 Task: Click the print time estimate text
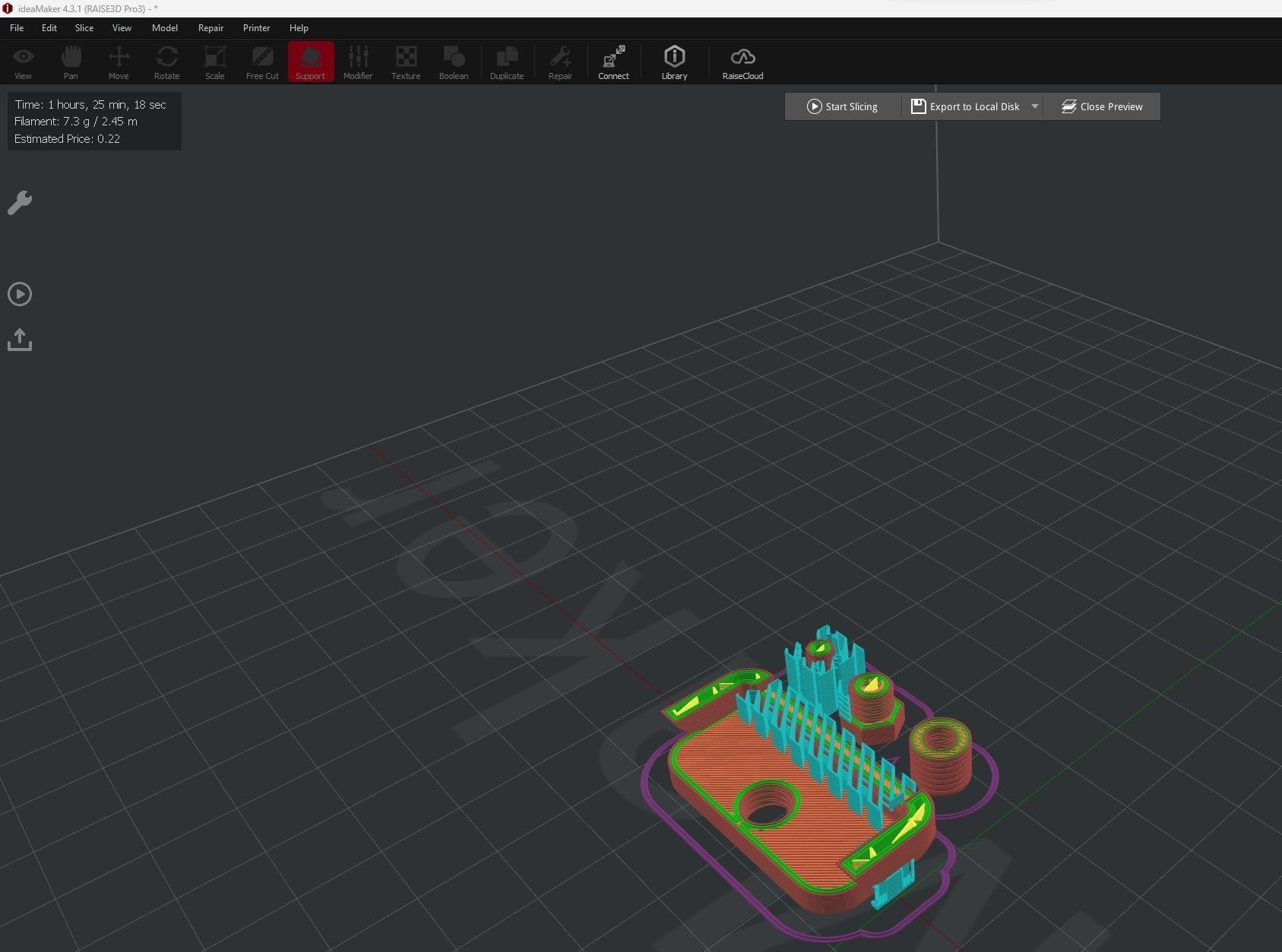point(90,105)
